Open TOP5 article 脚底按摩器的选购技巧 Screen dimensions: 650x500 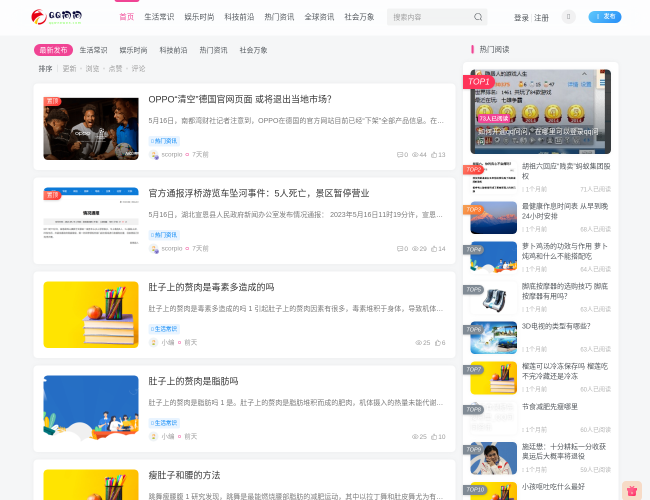click(x=566, y=291)
